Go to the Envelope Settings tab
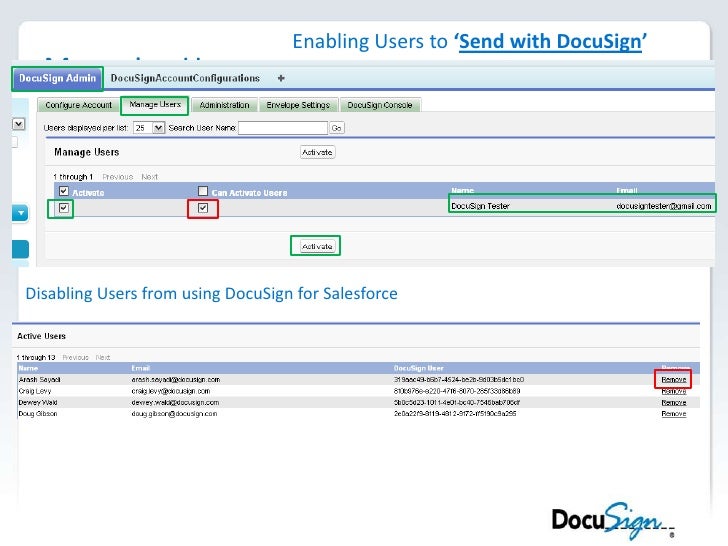 coord(298,105)
